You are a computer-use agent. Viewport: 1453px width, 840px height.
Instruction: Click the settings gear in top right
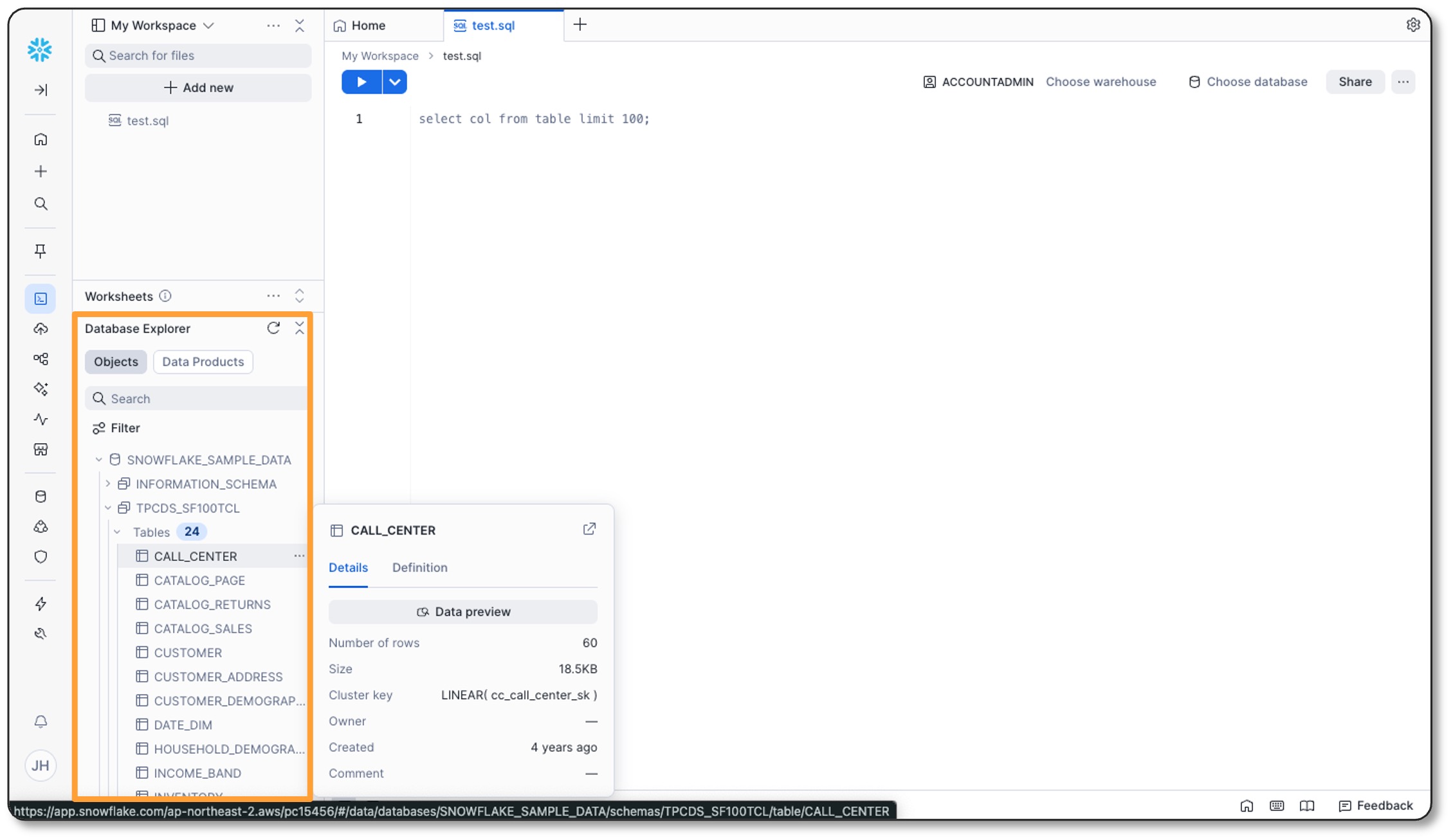click(1412, 25)
